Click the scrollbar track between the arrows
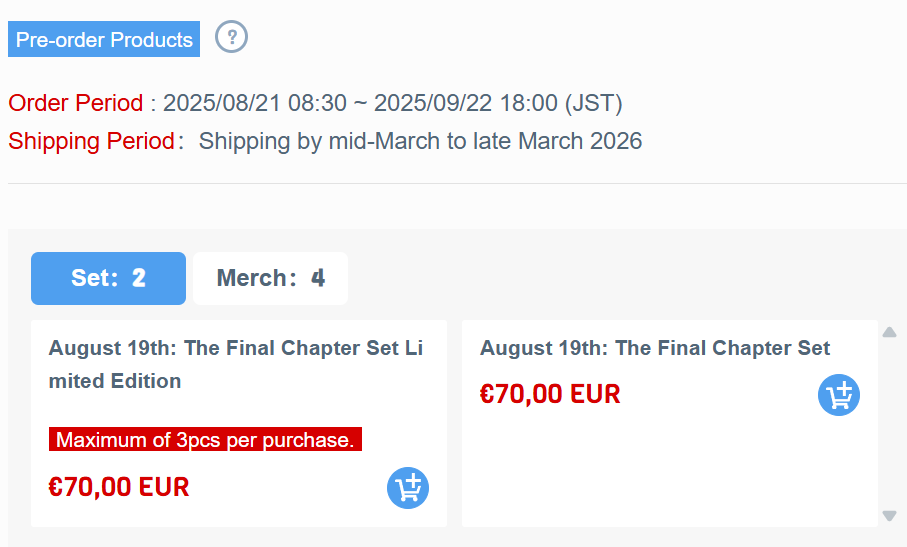 (x=890, y=424)
